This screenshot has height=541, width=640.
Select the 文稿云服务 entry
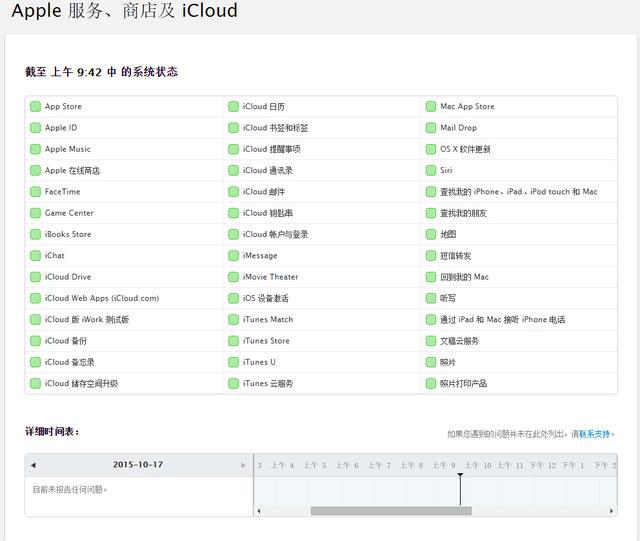tap(460, 341)
